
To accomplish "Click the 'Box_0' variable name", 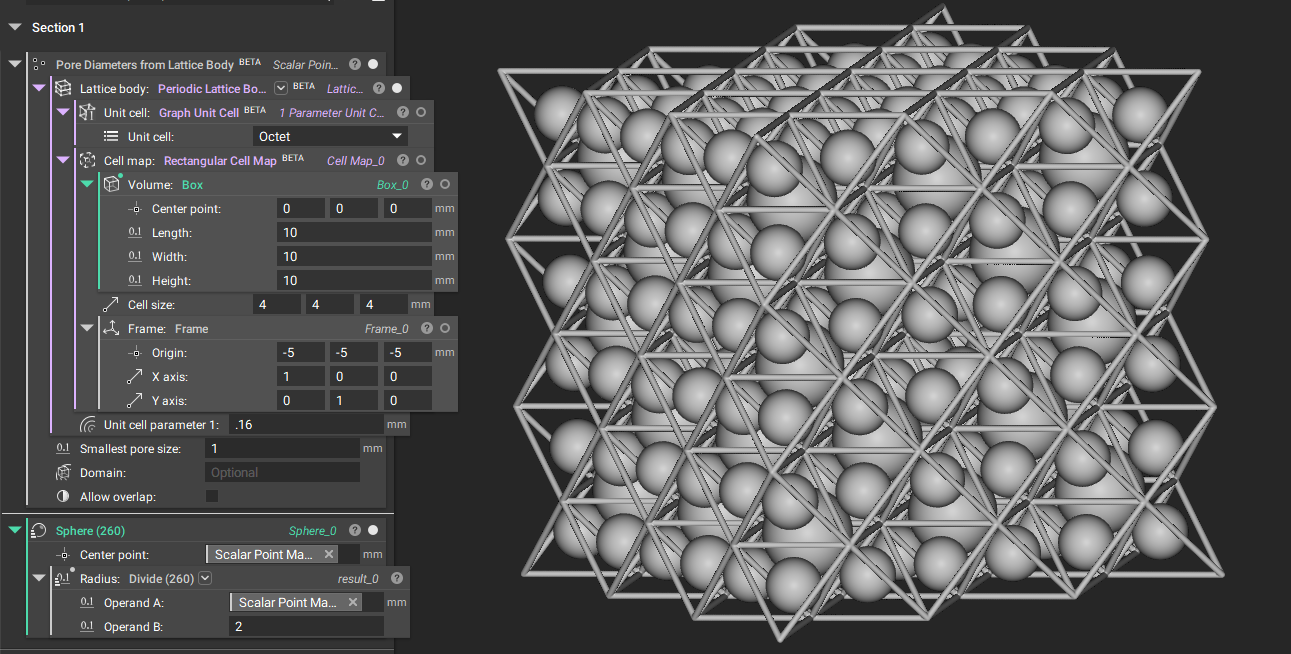I will click(393, 185).
